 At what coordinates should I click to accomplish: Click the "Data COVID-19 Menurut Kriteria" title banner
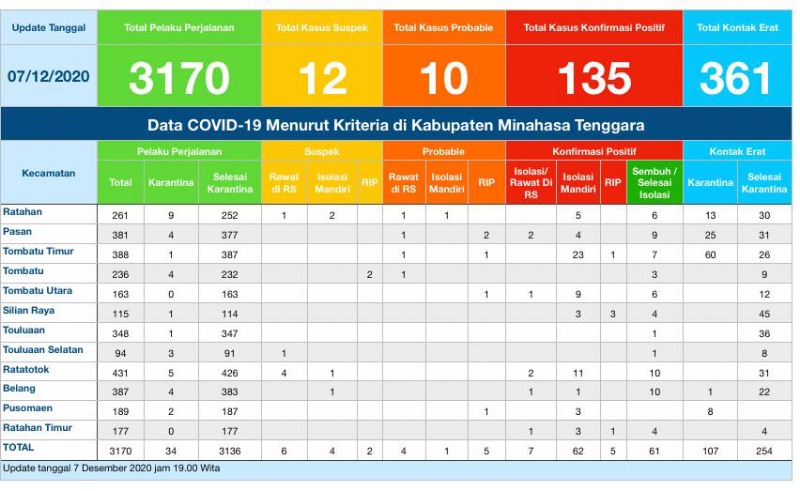[x=396, y=125]
